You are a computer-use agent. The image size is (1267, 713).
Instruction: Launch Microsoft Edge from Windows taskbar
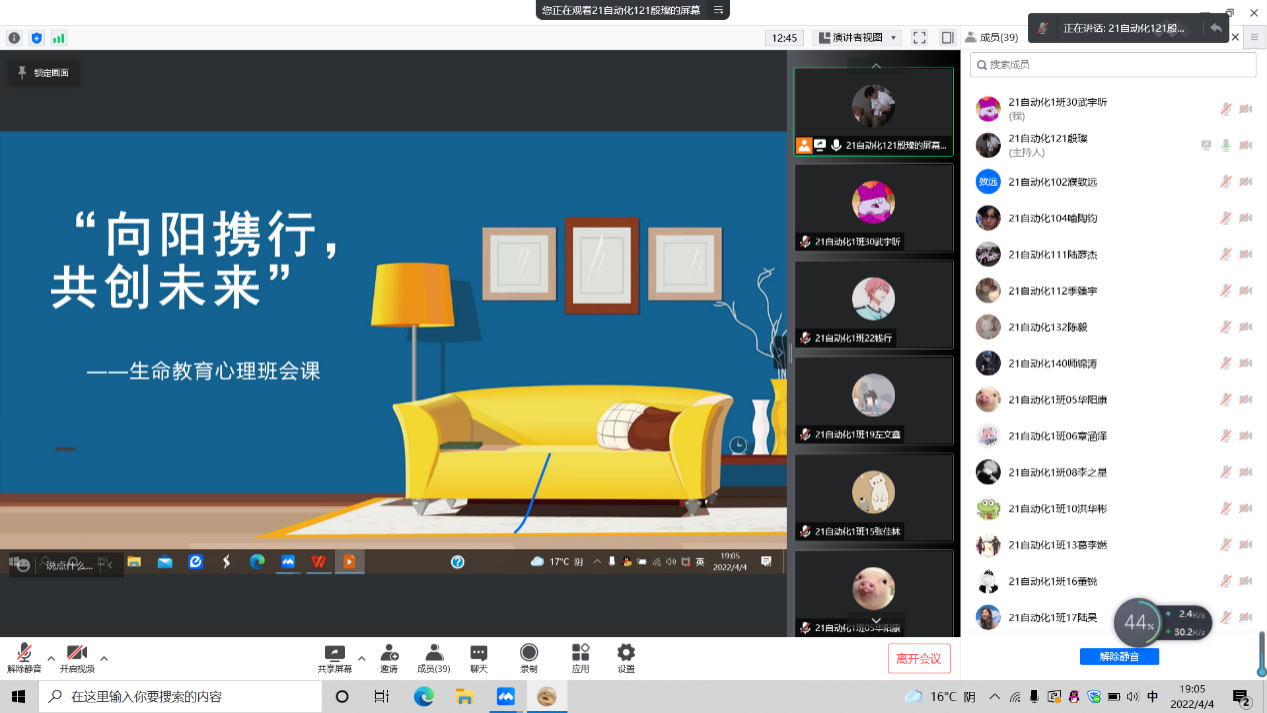423,696
